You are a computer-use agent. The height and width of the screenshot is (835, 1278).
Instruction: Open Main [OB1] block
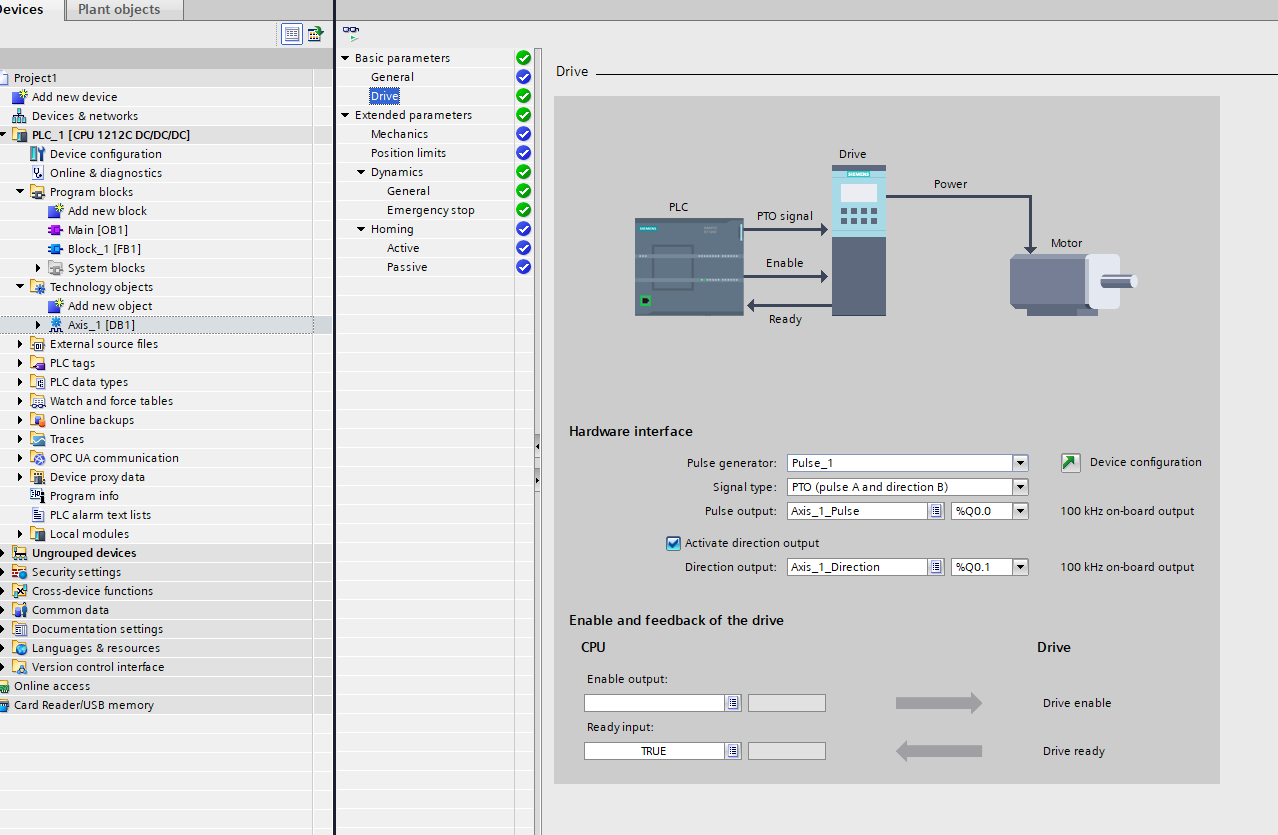97,230
